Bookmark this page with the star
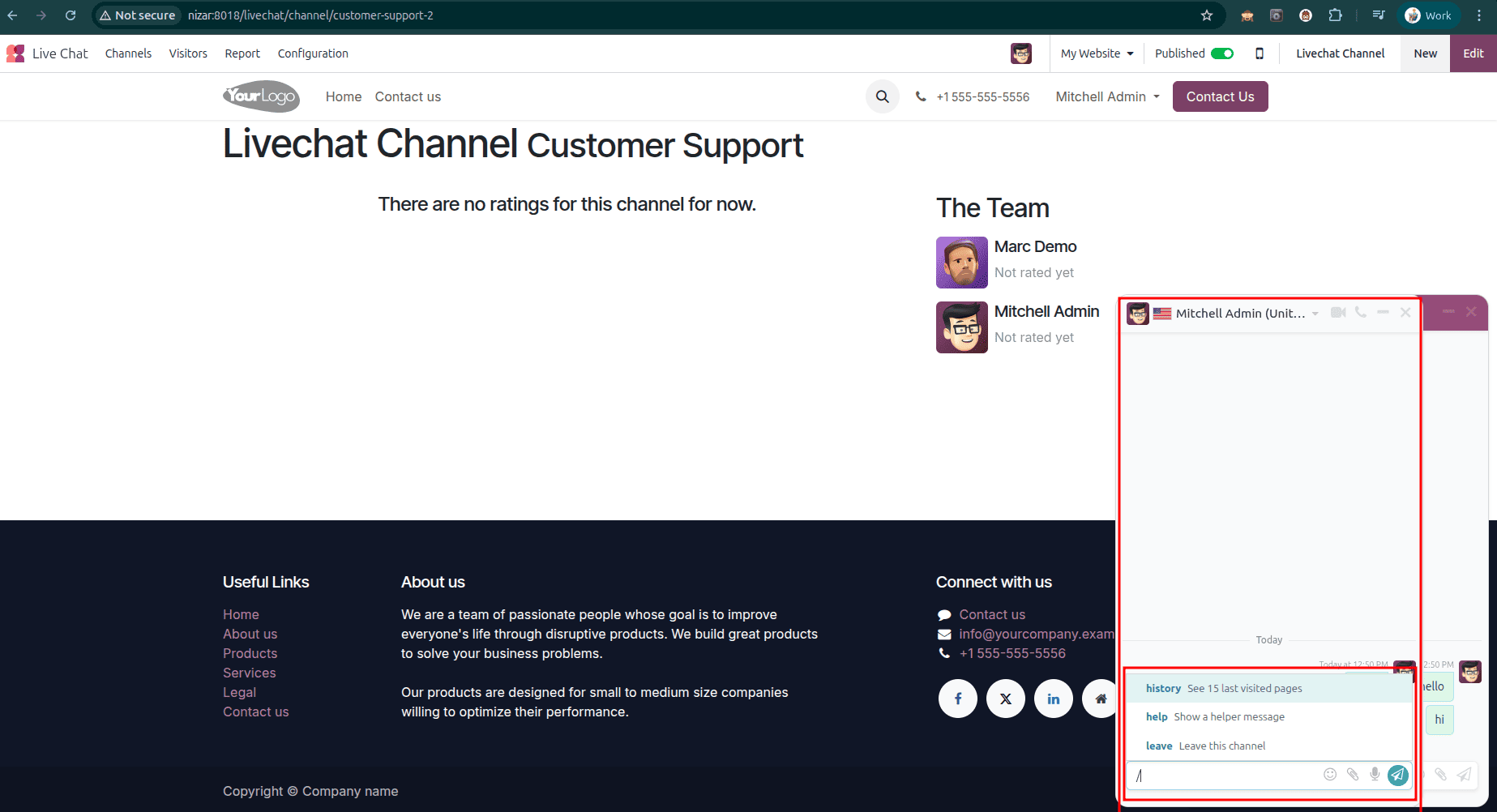The image size is (1497, 812). 1207,15
